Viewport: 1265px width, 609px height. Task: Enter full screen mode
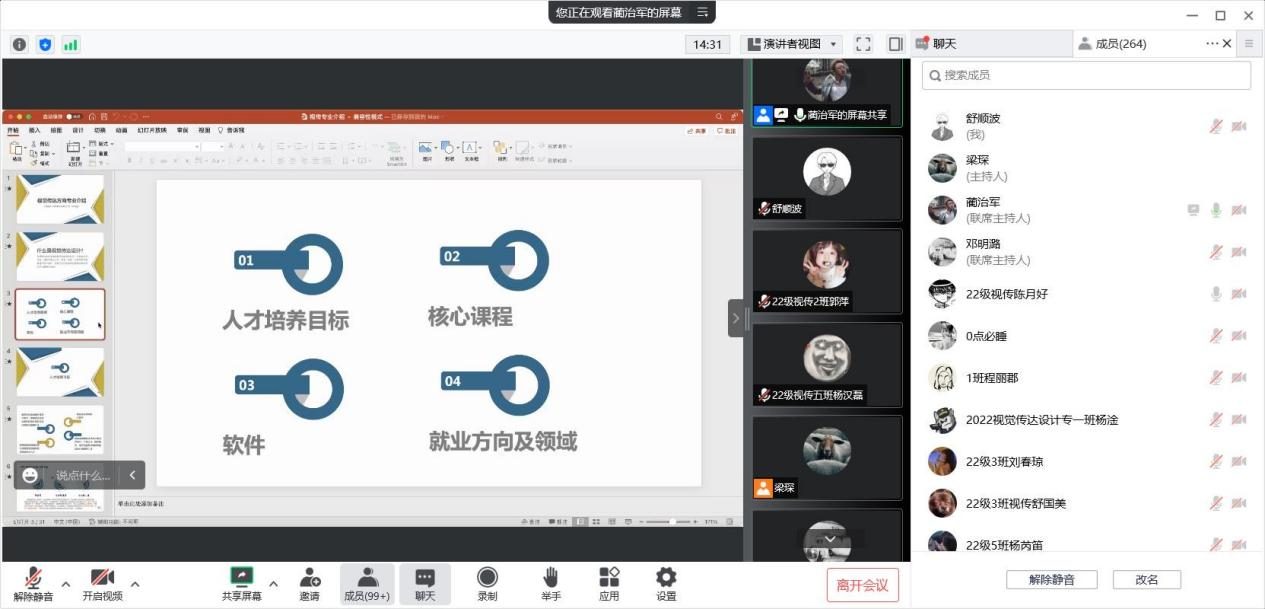click(864, 44)
